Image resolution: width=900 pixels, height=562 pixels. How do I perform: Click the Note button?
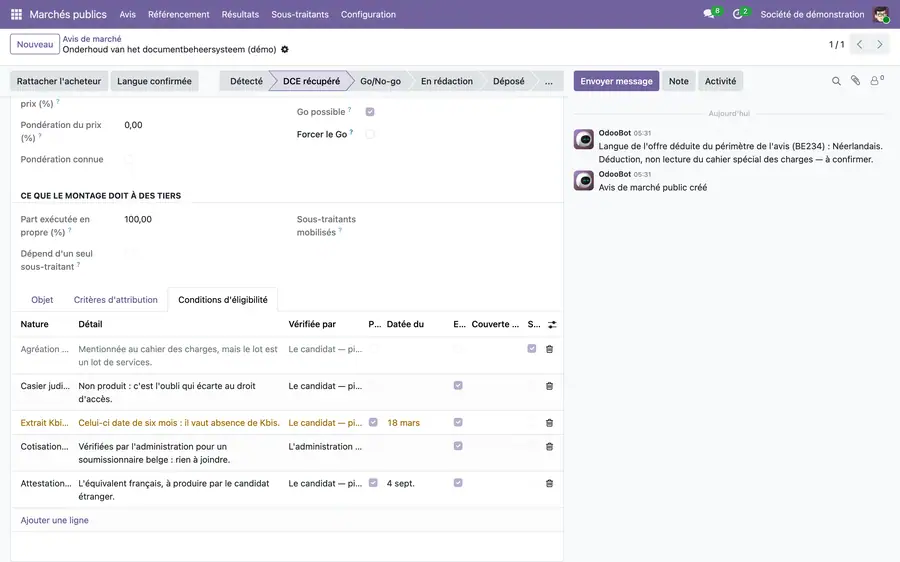(678, 81)
